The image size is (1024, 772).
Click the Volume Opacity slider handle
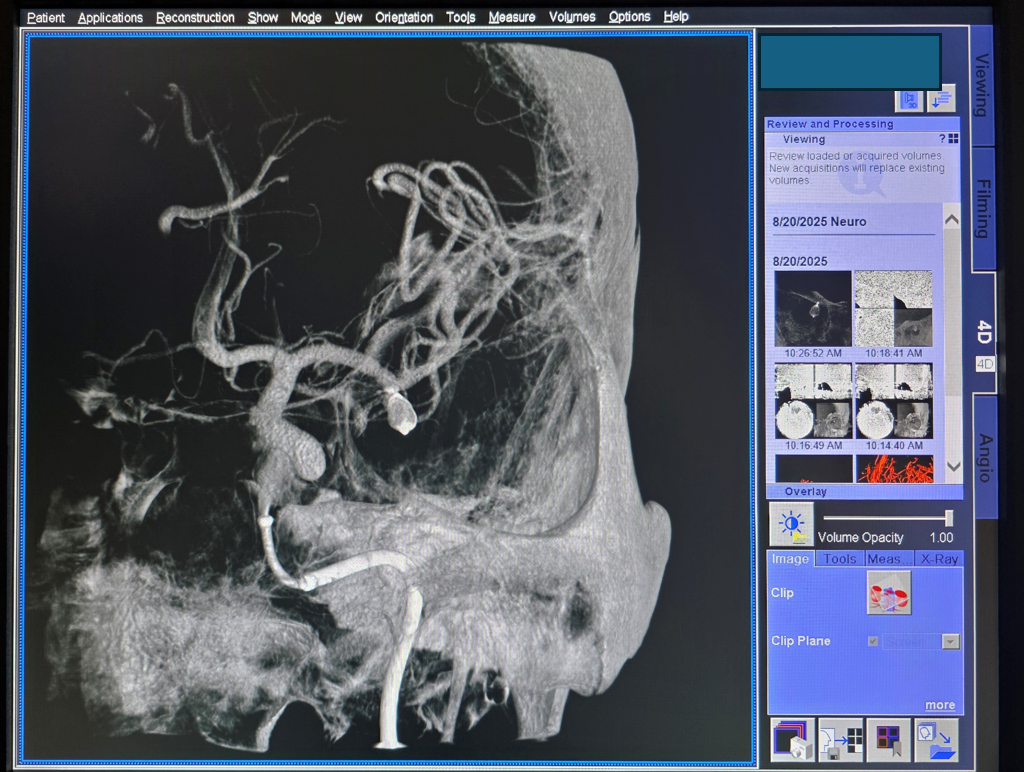948,518
